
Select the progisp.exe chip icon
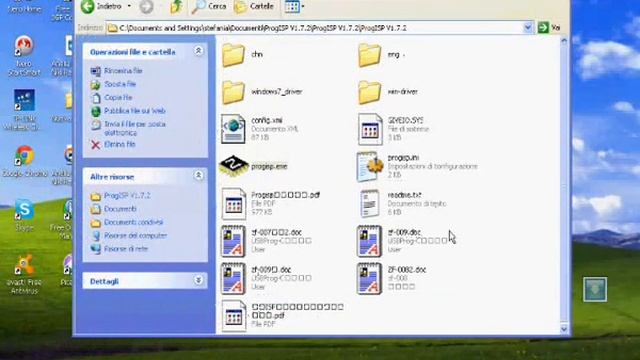pos(233,166)
